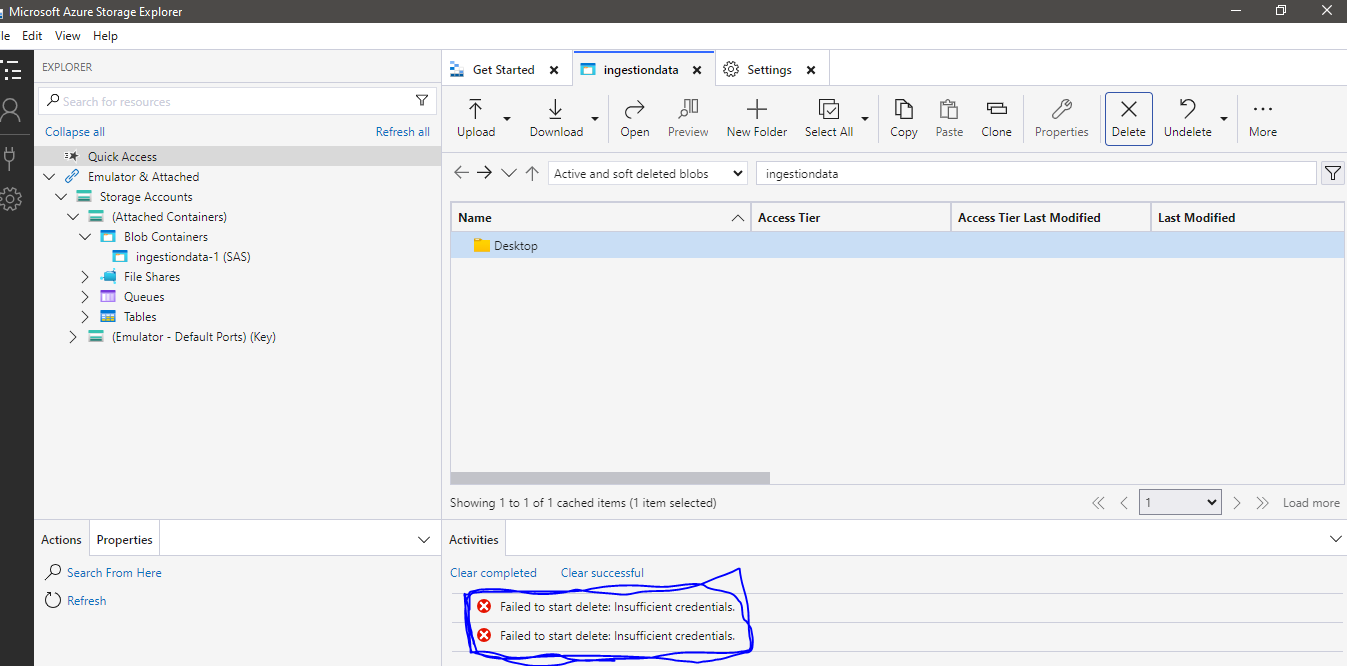The image size is (1347, 666).
Task: Open the Edit menu
Action: (32, 35)
